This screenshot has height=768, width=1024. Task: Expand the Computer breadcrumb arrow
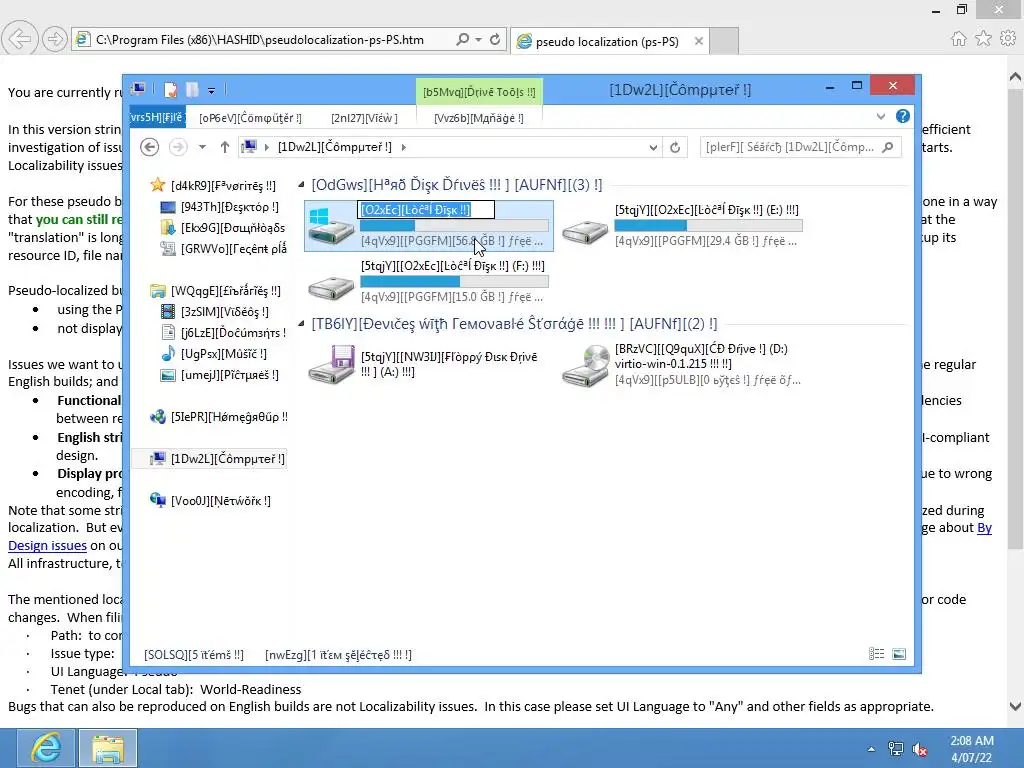point(404,148)
